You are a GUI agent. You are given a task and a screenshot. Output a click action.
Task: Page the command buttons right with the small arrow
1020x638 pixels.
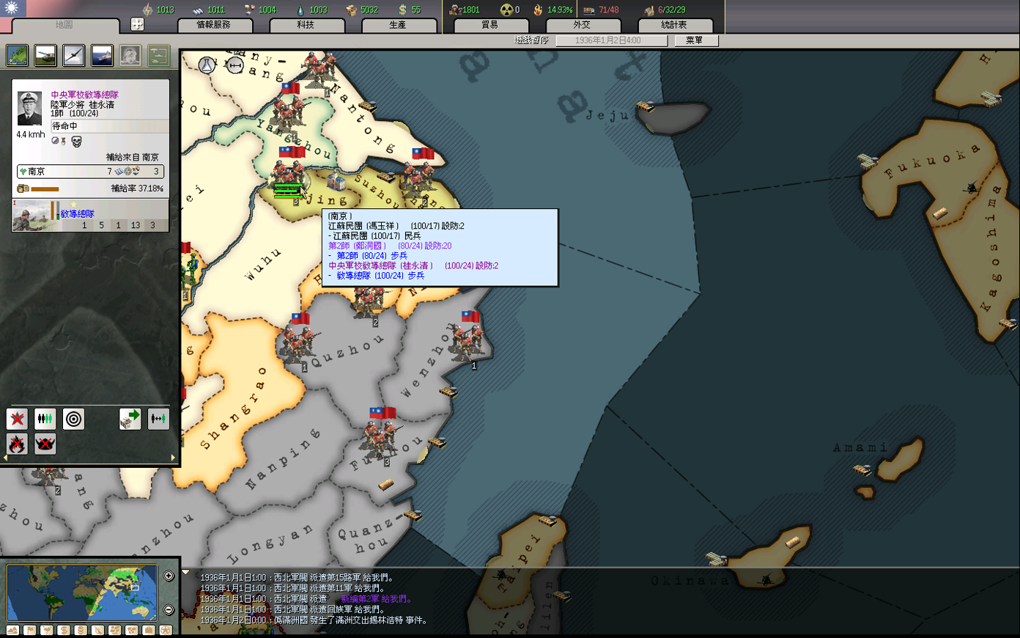[173, 458]
